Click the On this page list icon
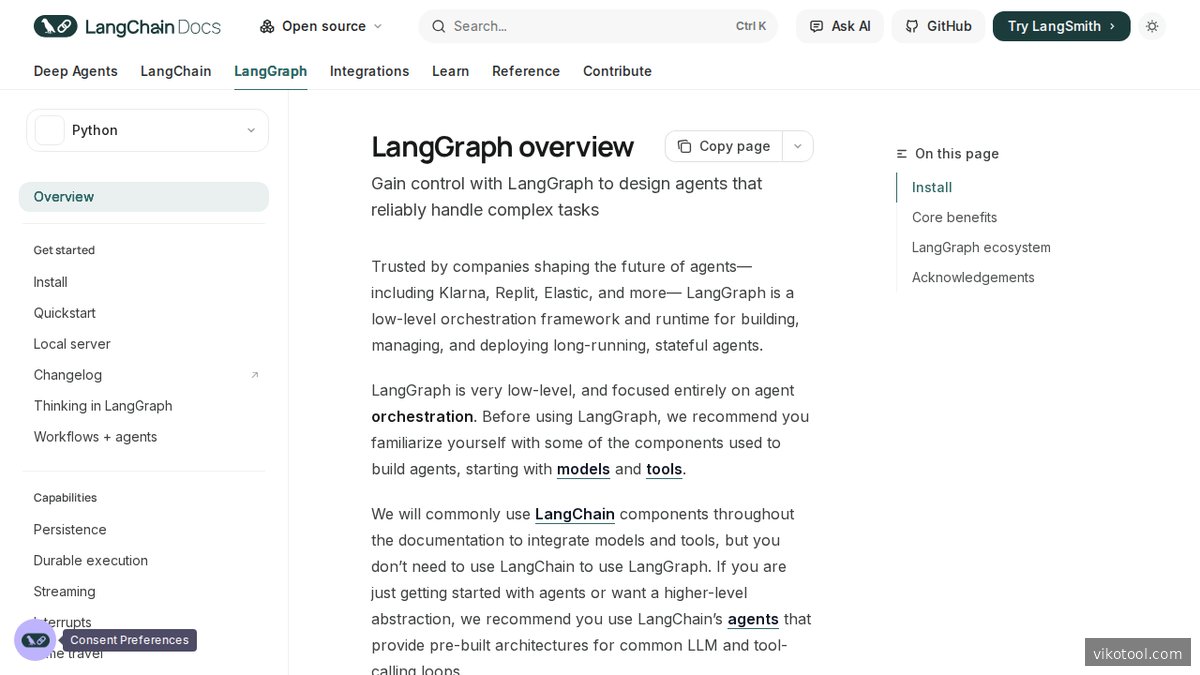 901,153
